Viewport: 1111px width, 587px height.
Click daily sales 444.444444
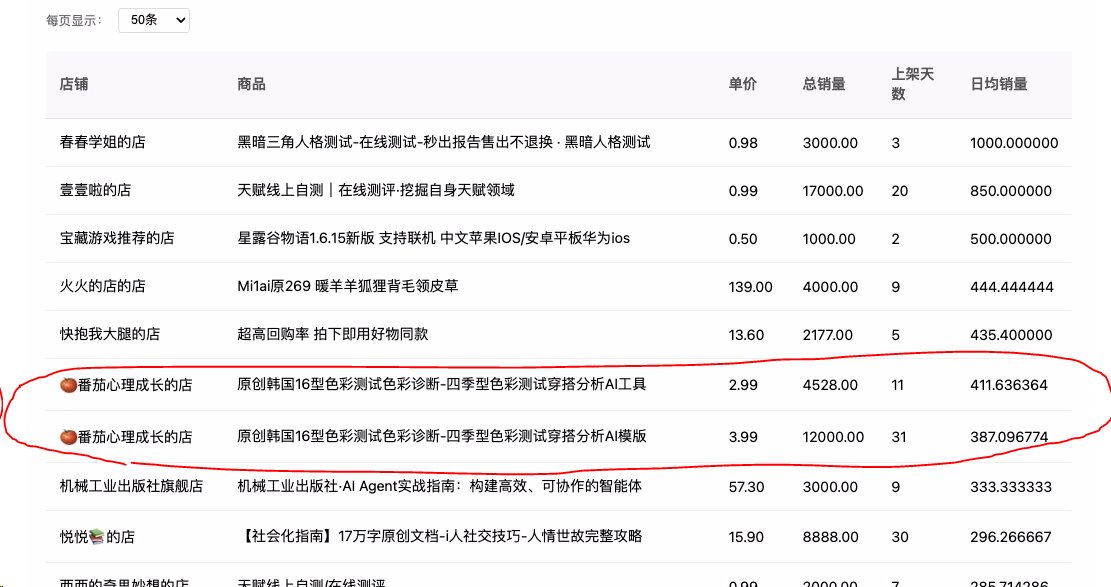tap(1012, 287)
